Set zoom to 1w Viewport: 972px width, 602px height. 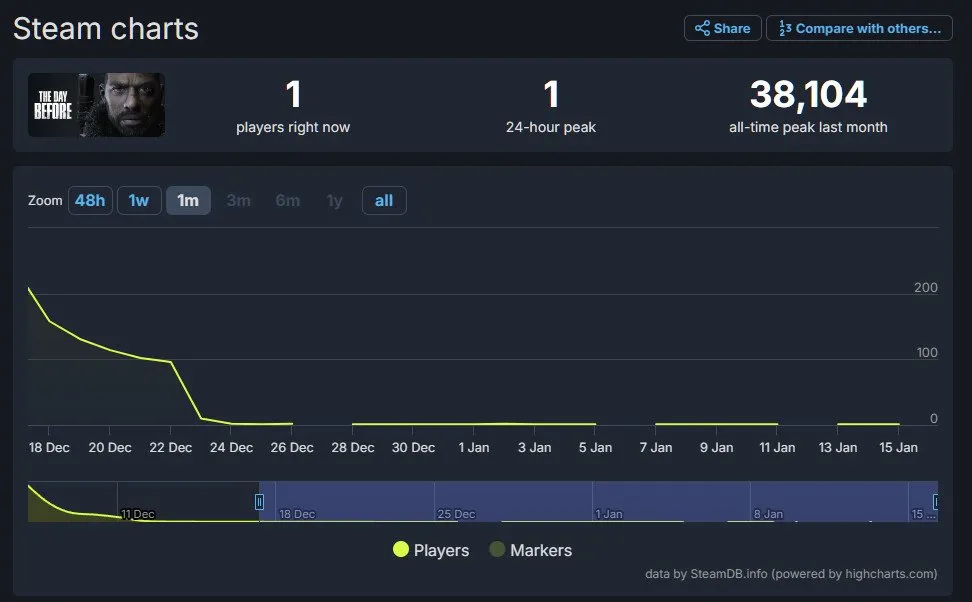(x=139, y=200)
